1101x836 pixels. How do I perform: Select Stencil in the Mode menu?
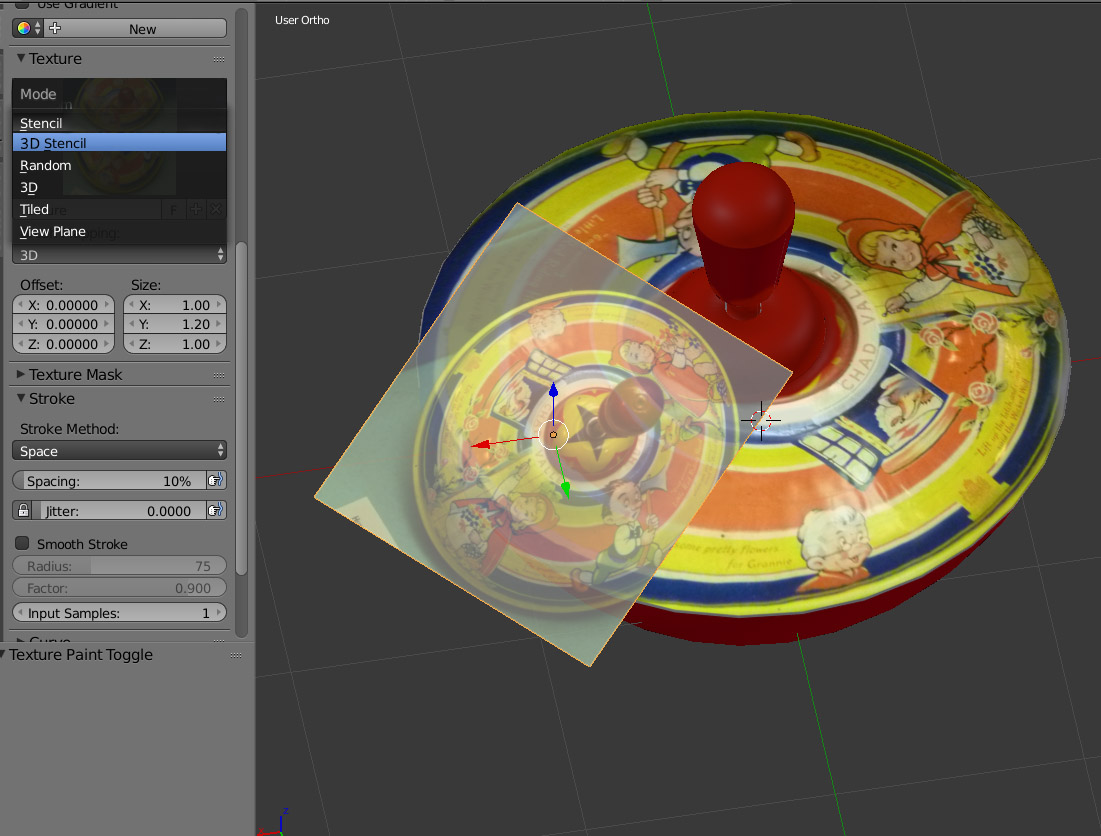[x=119, y=123]
